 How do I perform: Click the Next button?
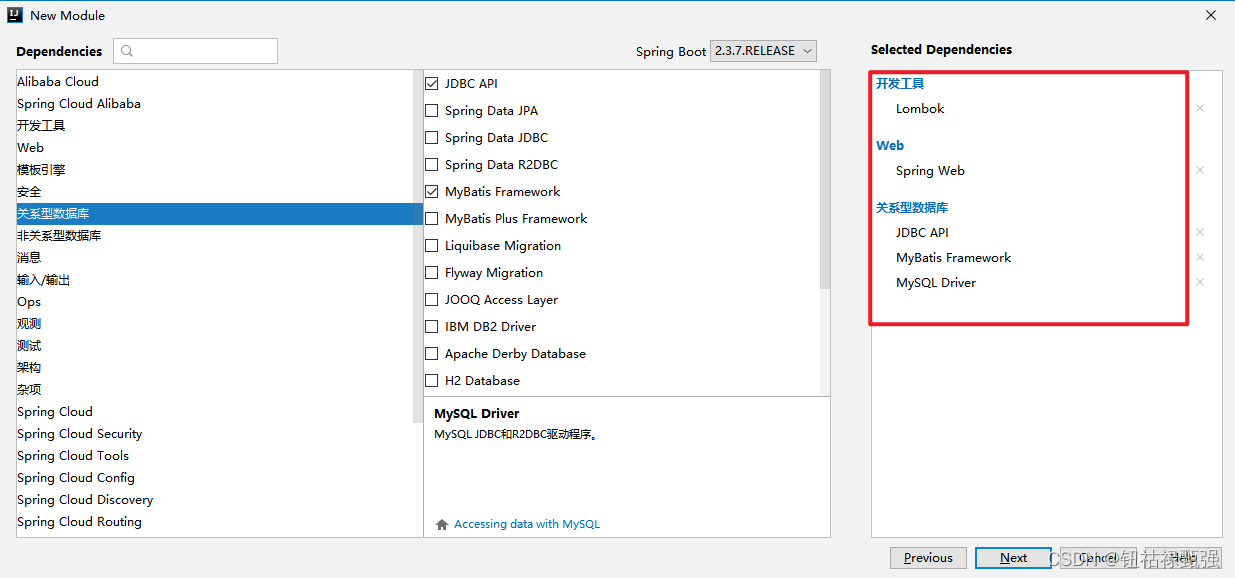point(1012,557)
